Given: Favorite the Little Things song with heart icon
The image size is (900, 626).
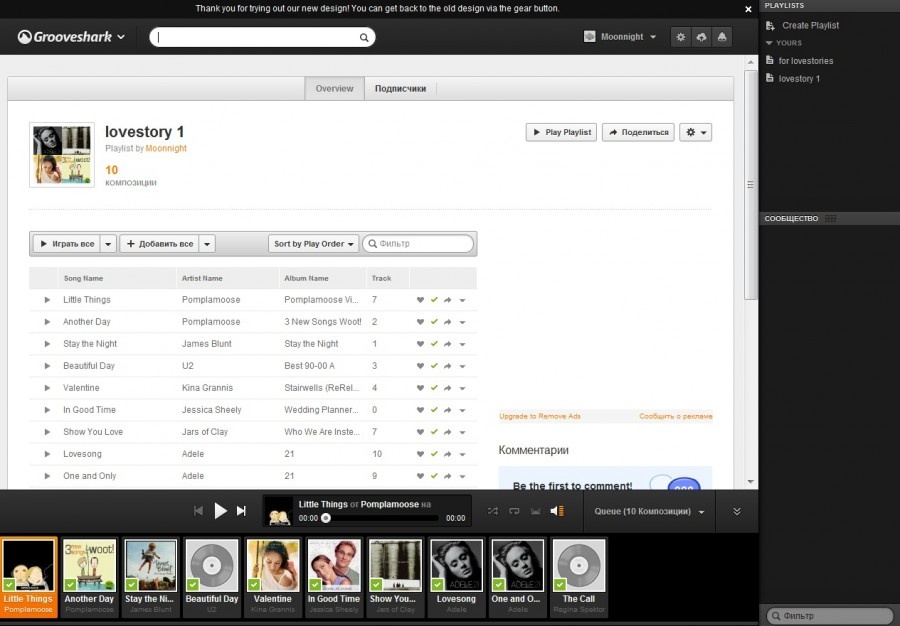Looking at the screenshot, I should click(x=420, y=300).
